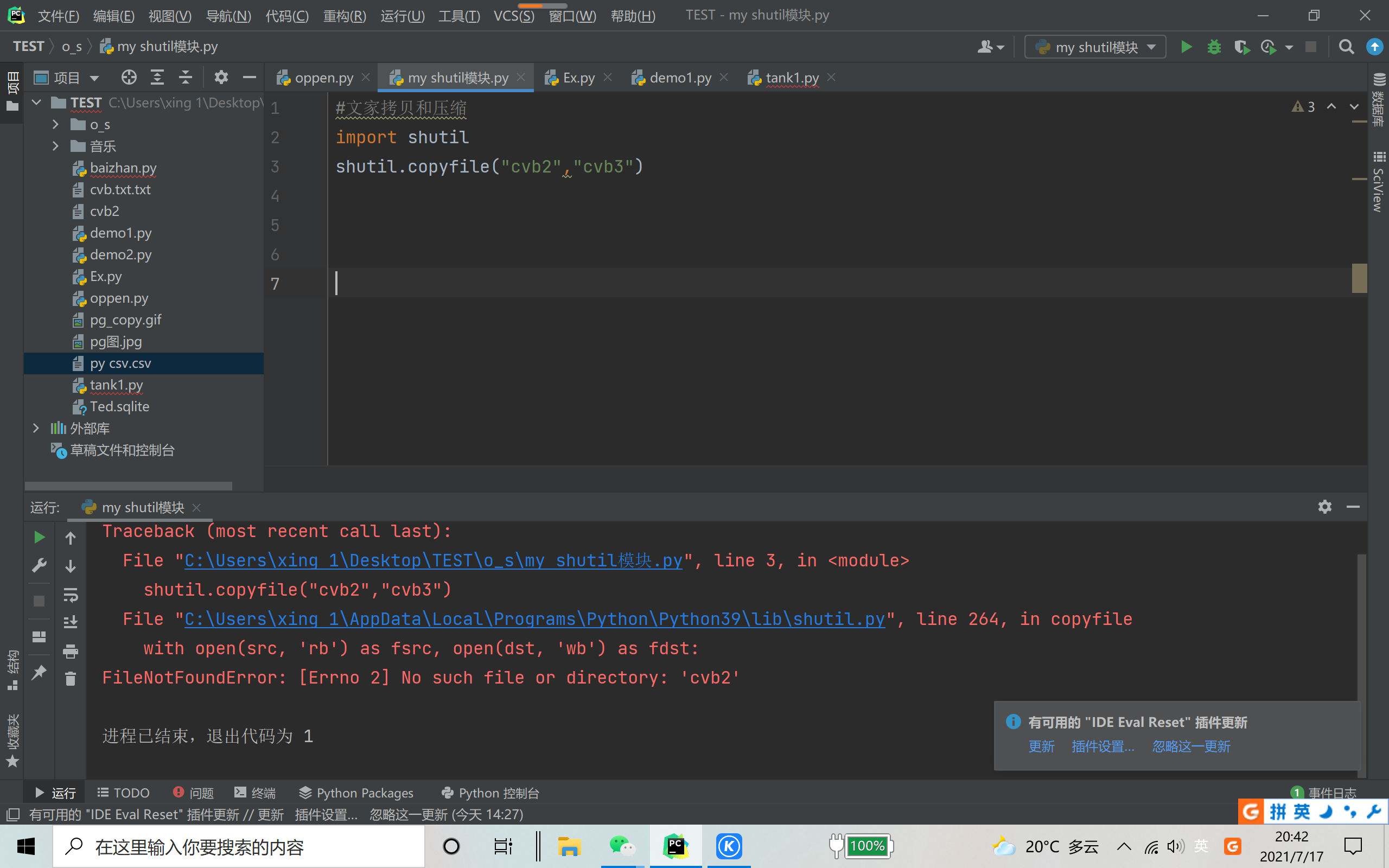The width and height of the screenshot is (1389, 868).
Task: Switch to oppen.py editor tab
Action: 324,78
